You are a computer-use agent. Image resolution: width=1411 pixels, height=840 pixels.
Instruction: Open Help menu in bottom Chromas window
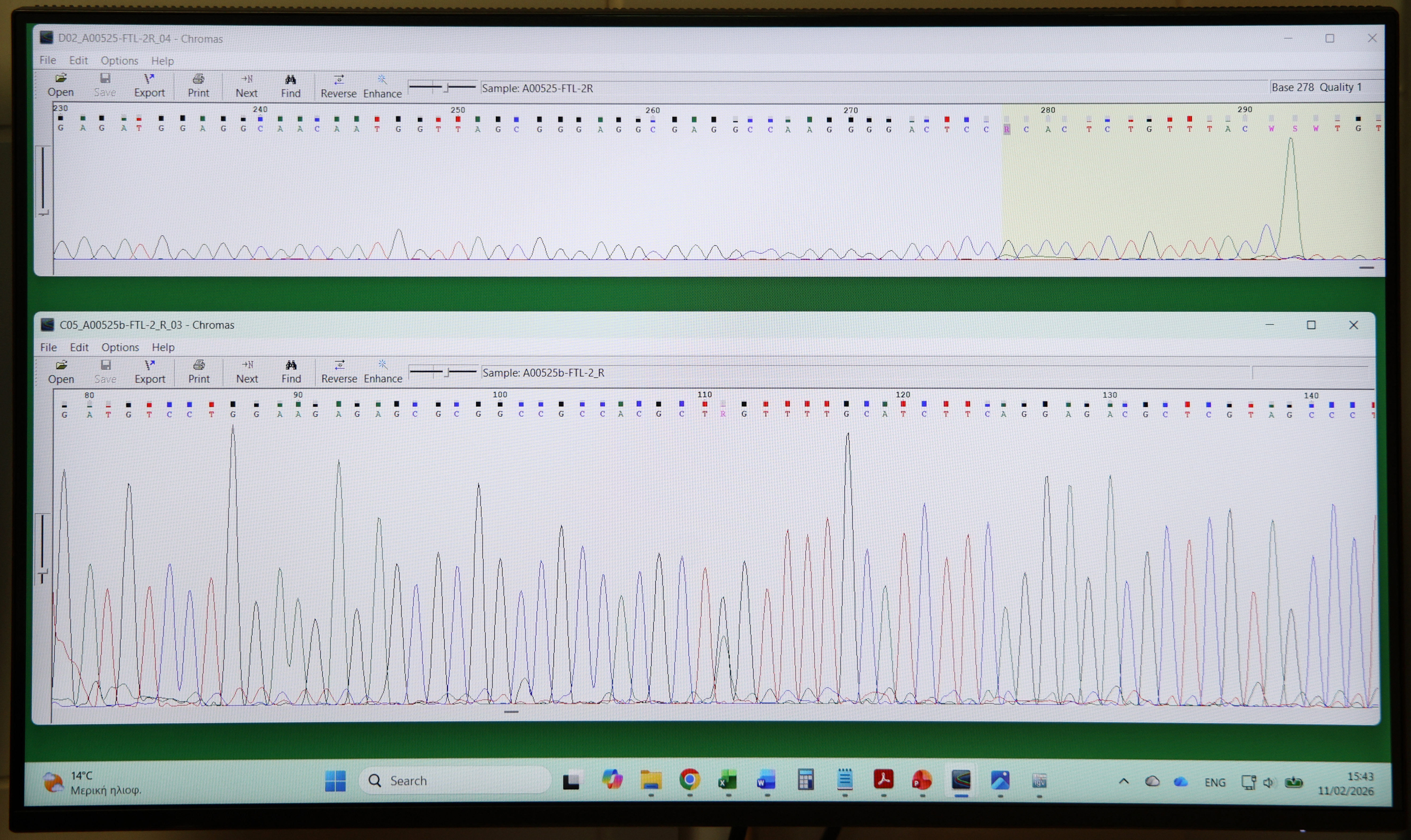(163, 347)
